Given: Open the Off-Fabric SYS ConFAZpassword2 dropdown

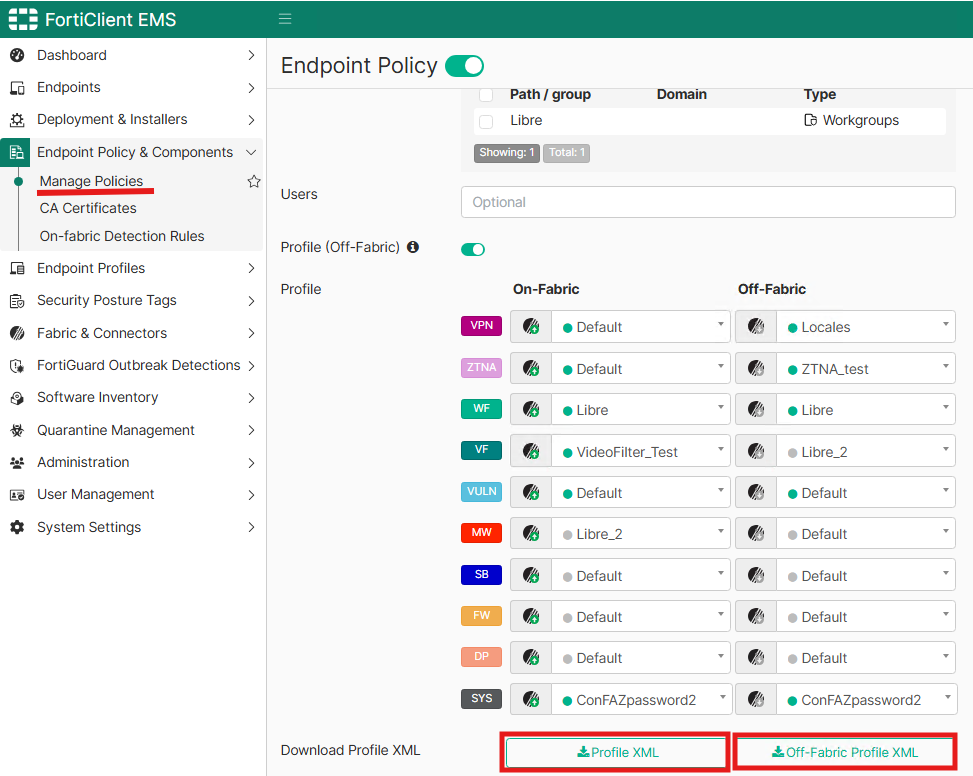Looking at the screenshot, I should click(867, 700).
